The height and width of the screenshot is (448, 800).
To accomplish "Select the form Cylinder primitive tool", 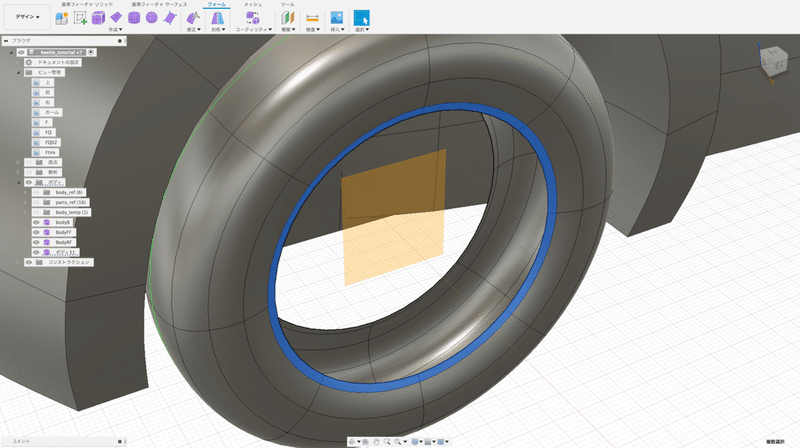I will [134, 18].
